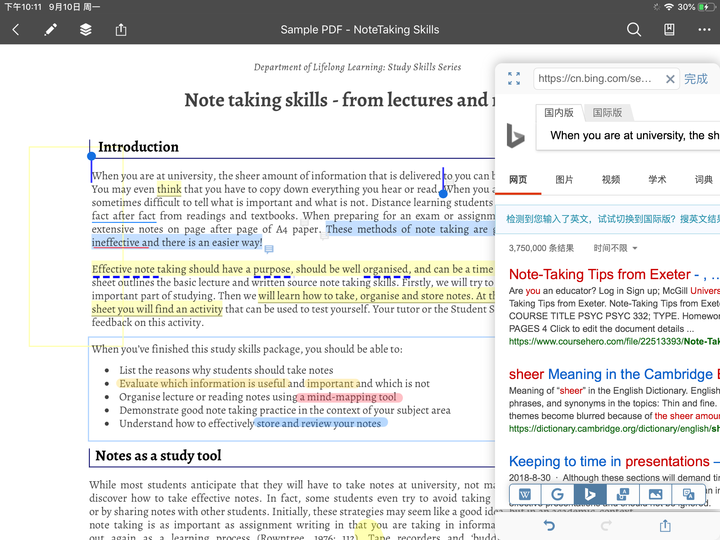
Task: Select the 视频 results tab
Action: click(x=611, y=180)
